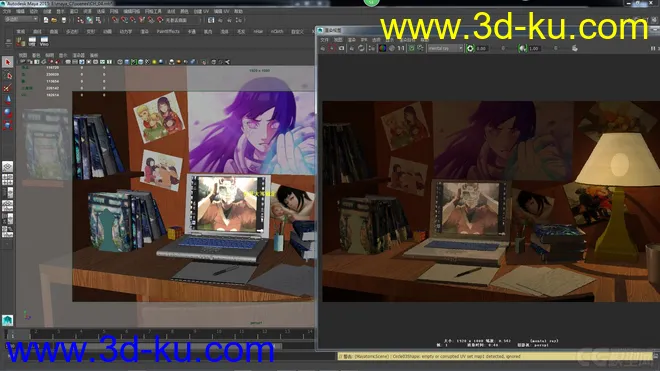Open the menu set dropdown on status line
The image size is (660, 371).
21,20
